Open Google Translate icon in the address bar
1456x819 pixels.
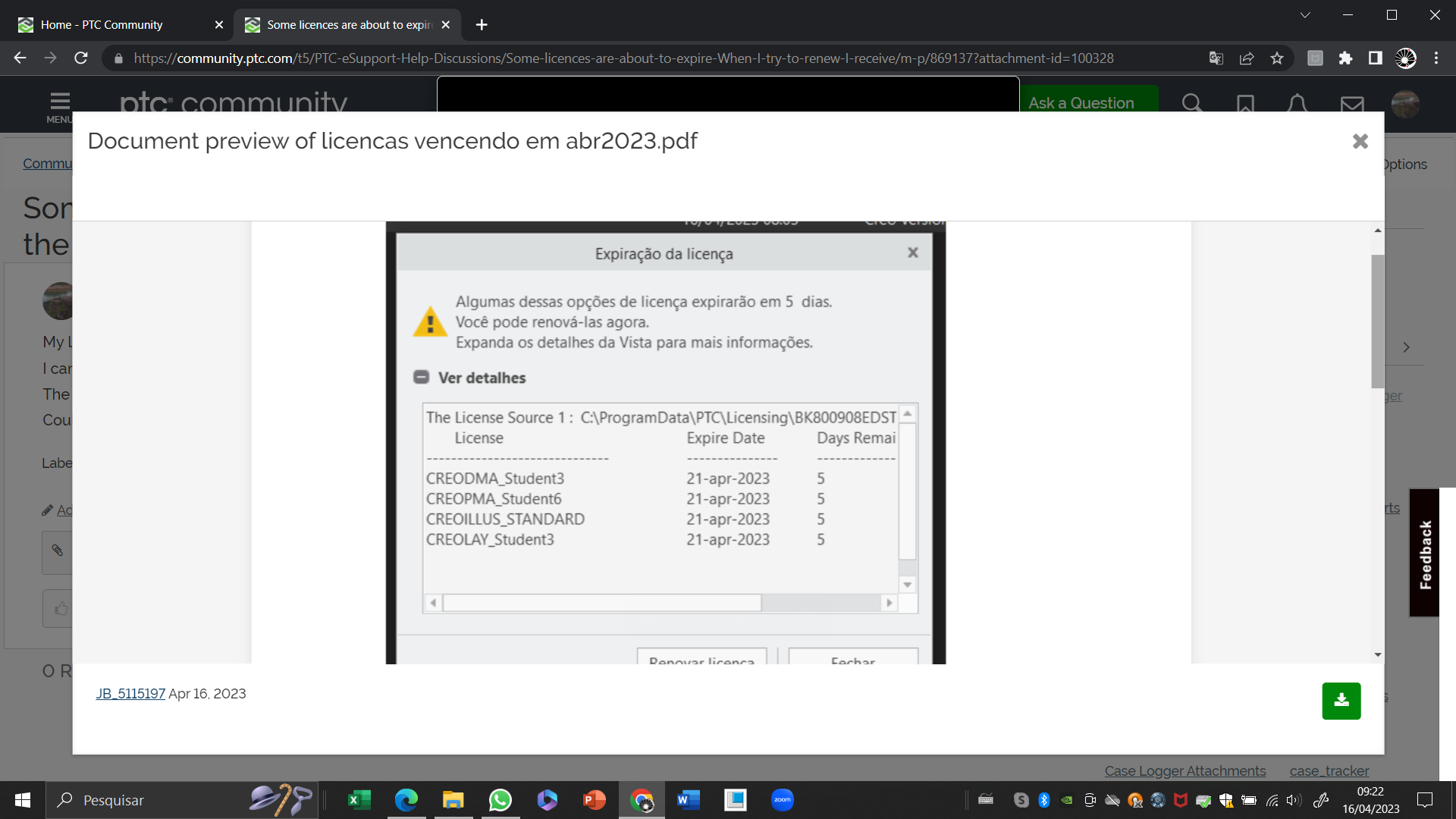point(1216,58)
